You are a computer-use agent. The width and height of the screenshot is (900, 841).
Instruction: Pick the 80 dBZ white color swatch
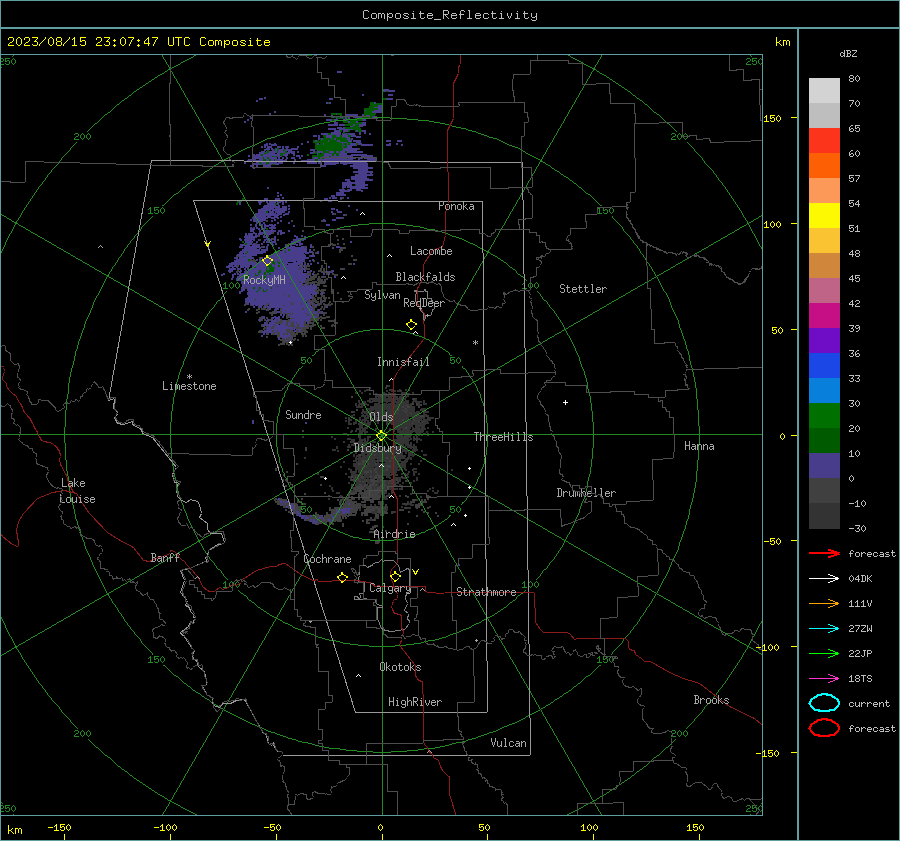tap(824, 91)
